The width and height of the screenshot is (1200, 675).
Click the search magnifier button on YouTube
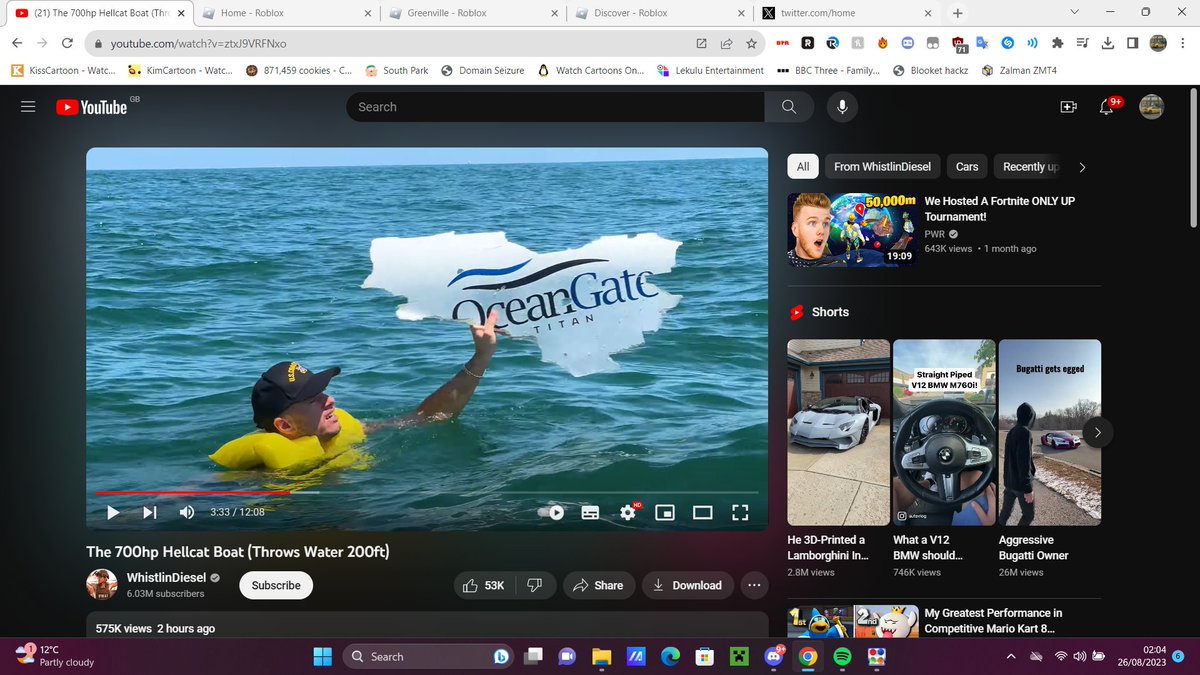point(789,107)
